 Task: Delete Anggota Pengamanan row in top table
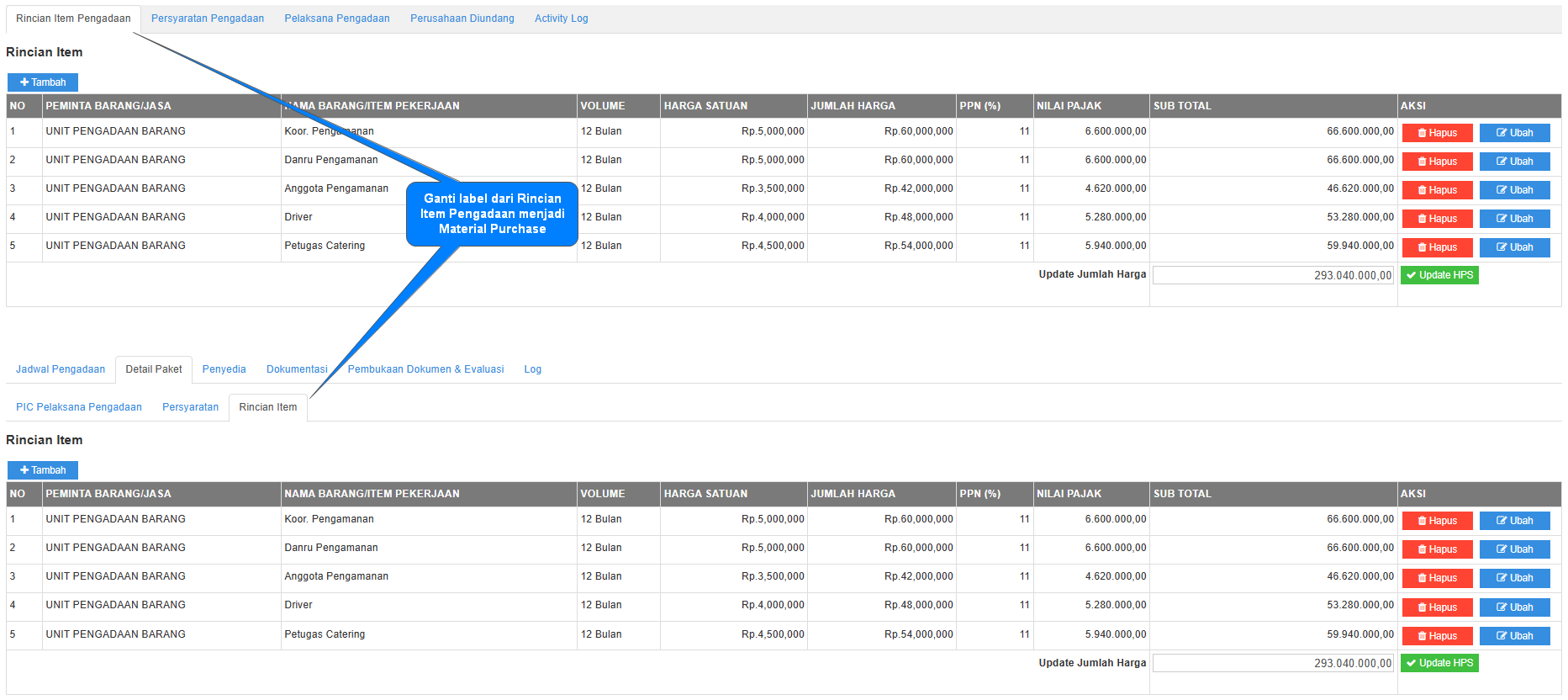tap(1437, 190)
